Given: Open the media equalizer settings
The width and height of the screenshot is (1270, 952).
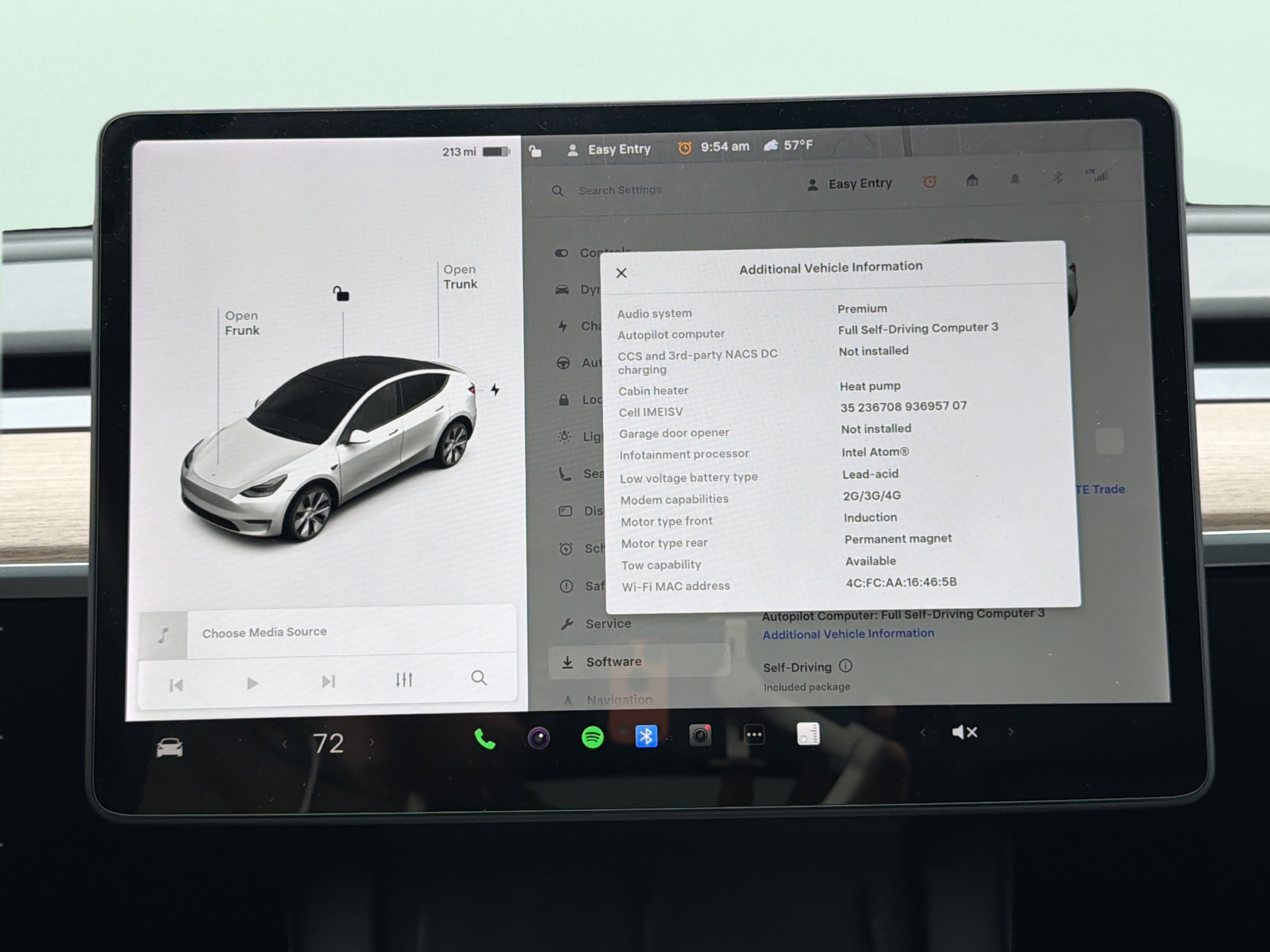Looking at the screenshot, I should pos(403,680).
